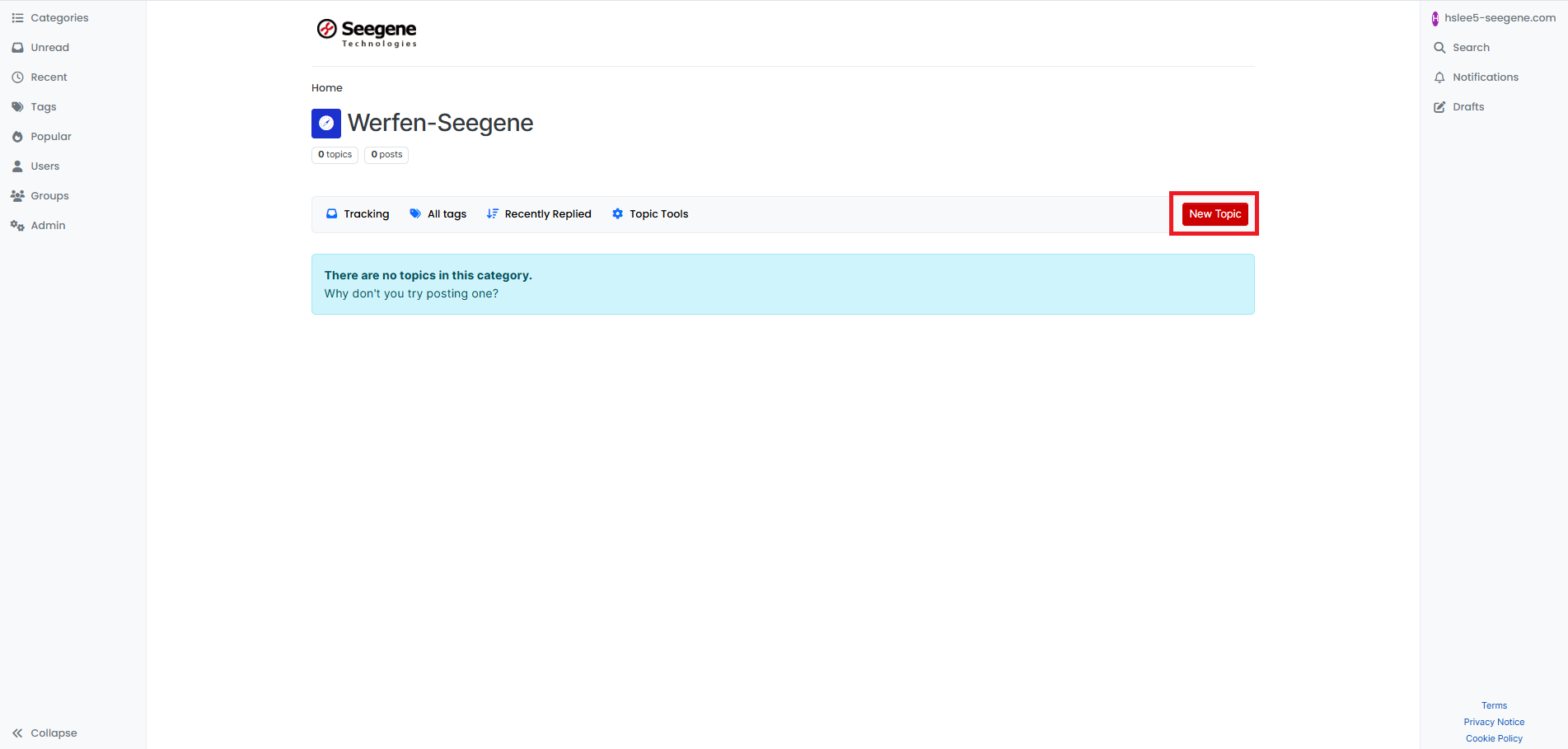This screenshot has width=1568, height=749.
Task: Click the Categories list icon in sidebar
Action: point(17,18)
